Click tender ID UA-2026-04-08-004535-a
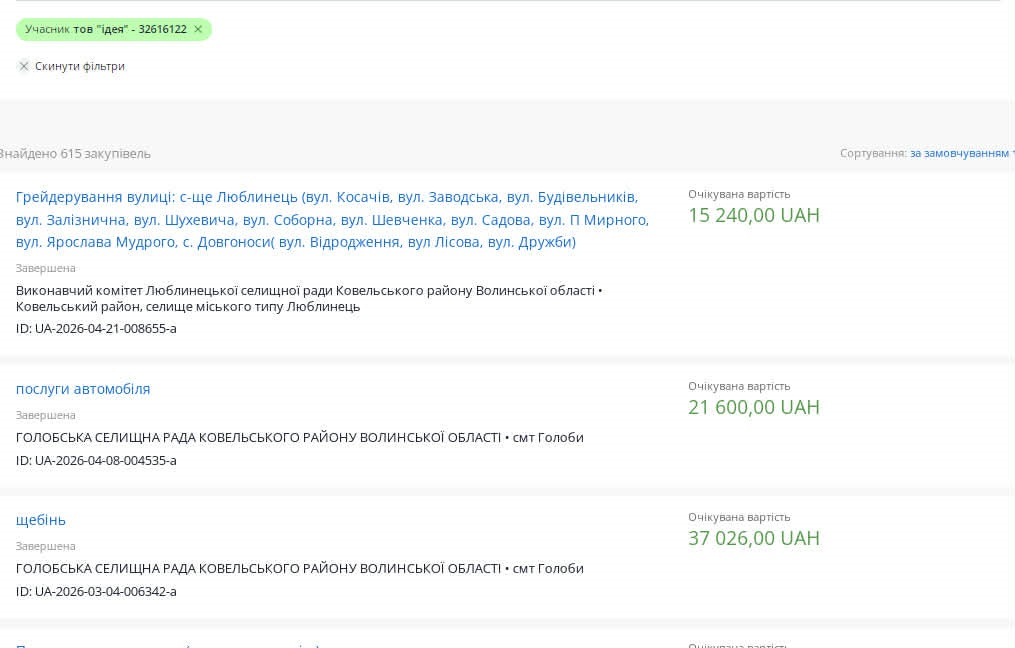1015x648 pixels. (x=96, y=460)
